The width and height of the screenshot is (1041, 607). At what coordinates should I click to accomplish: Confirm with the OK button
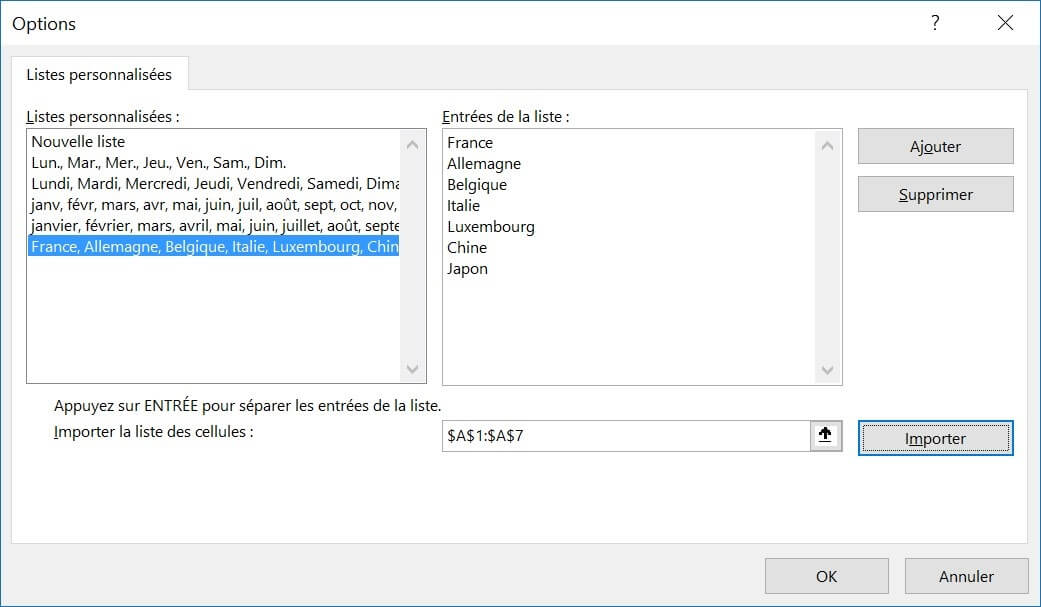pyautogui.click(x=827, y=576)
